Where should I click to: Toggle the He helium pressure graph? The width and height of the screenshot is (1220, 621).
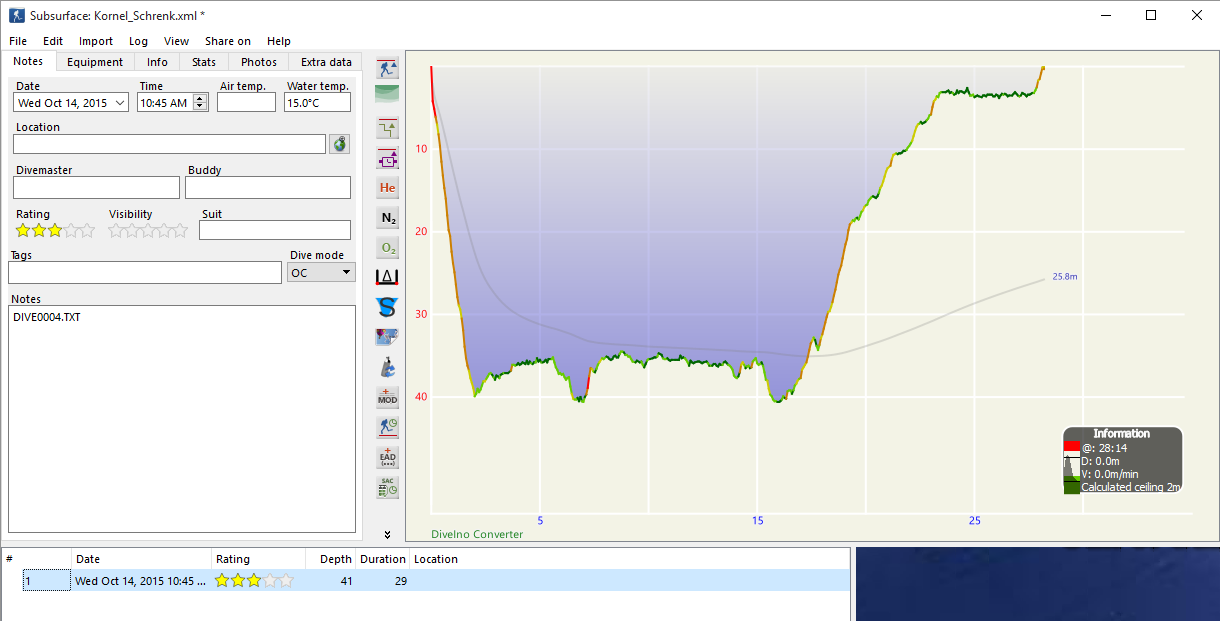(387, 187)
